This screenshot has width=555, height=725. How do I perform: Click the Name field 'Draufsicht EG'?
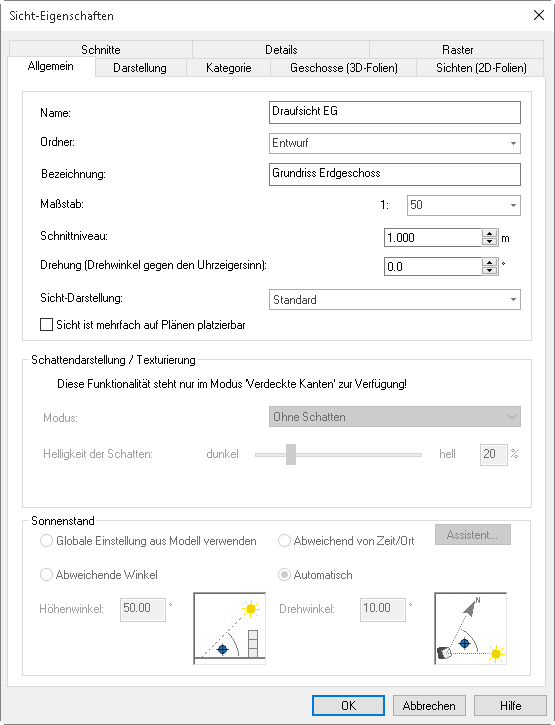coord(395,112)
